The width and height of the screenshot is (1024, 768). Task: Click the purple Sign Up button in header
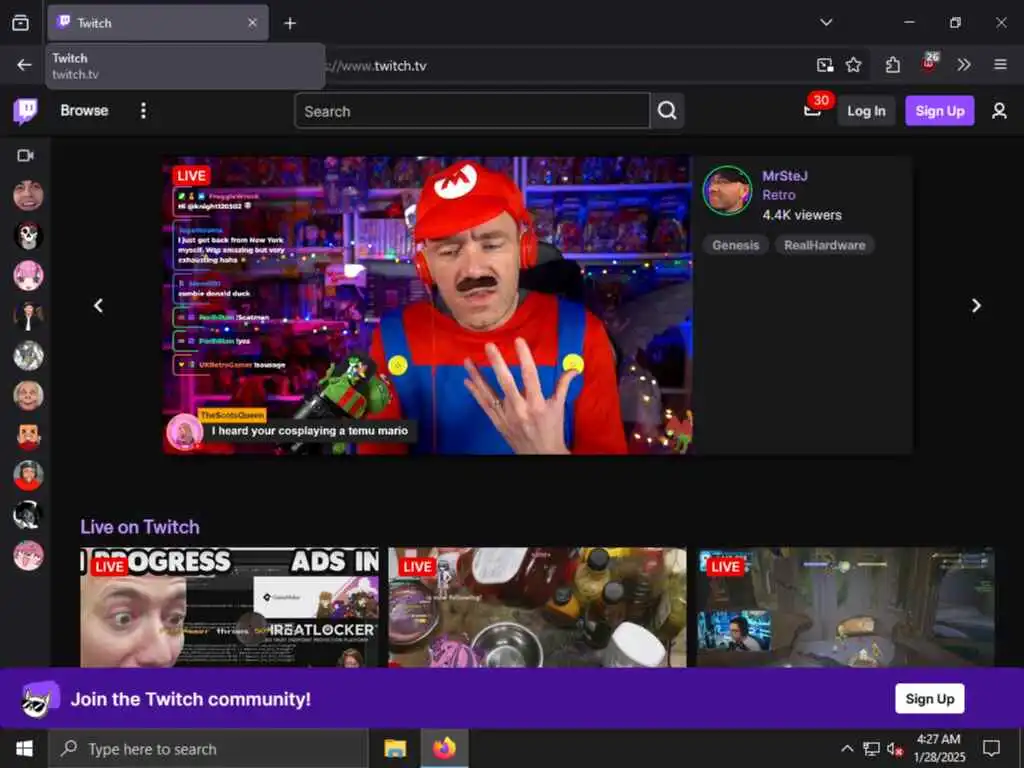pyautogui.click(x=940, y=111)
